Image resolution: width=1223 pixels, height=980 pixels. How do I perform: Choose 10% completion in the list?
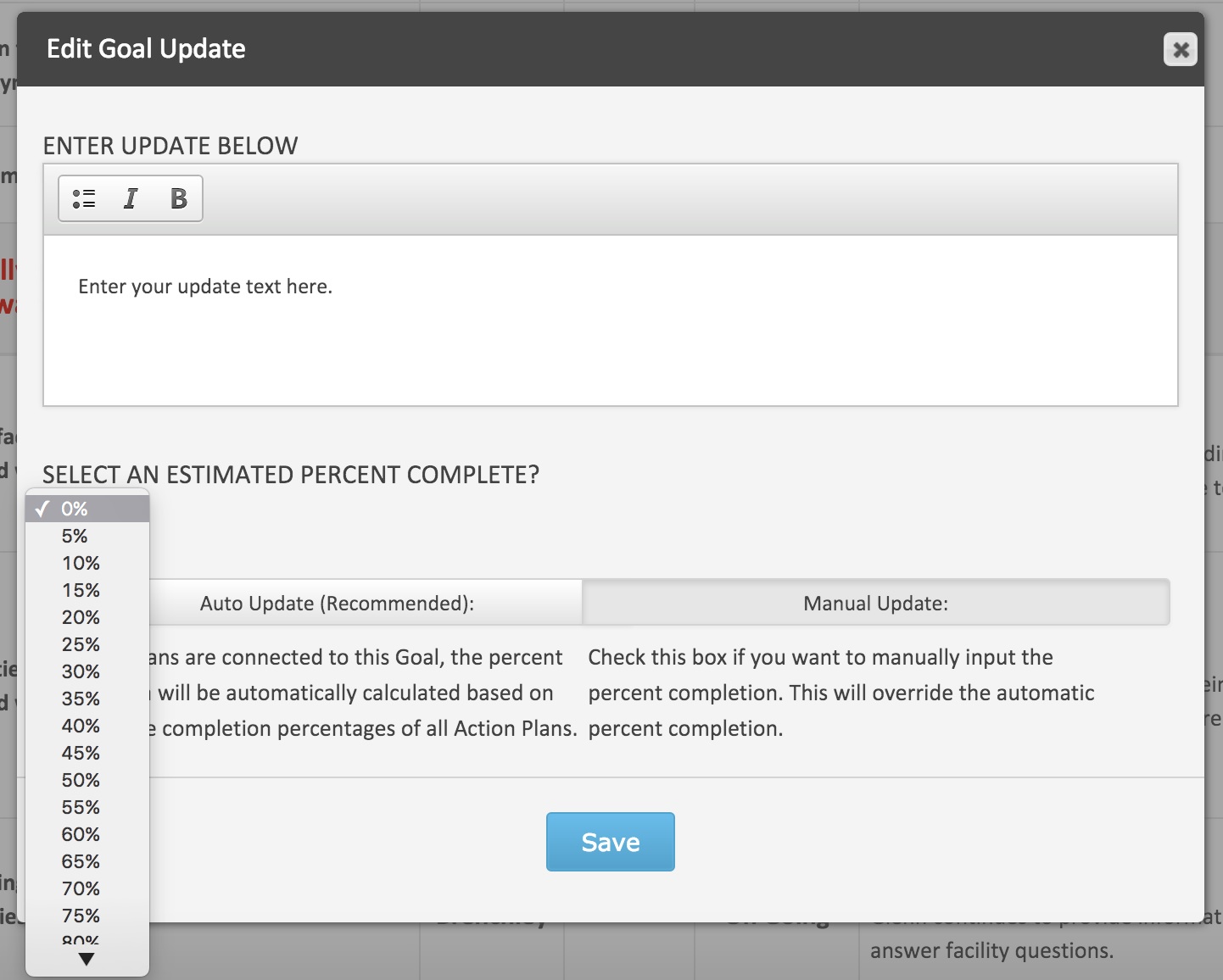pos(87,563)
